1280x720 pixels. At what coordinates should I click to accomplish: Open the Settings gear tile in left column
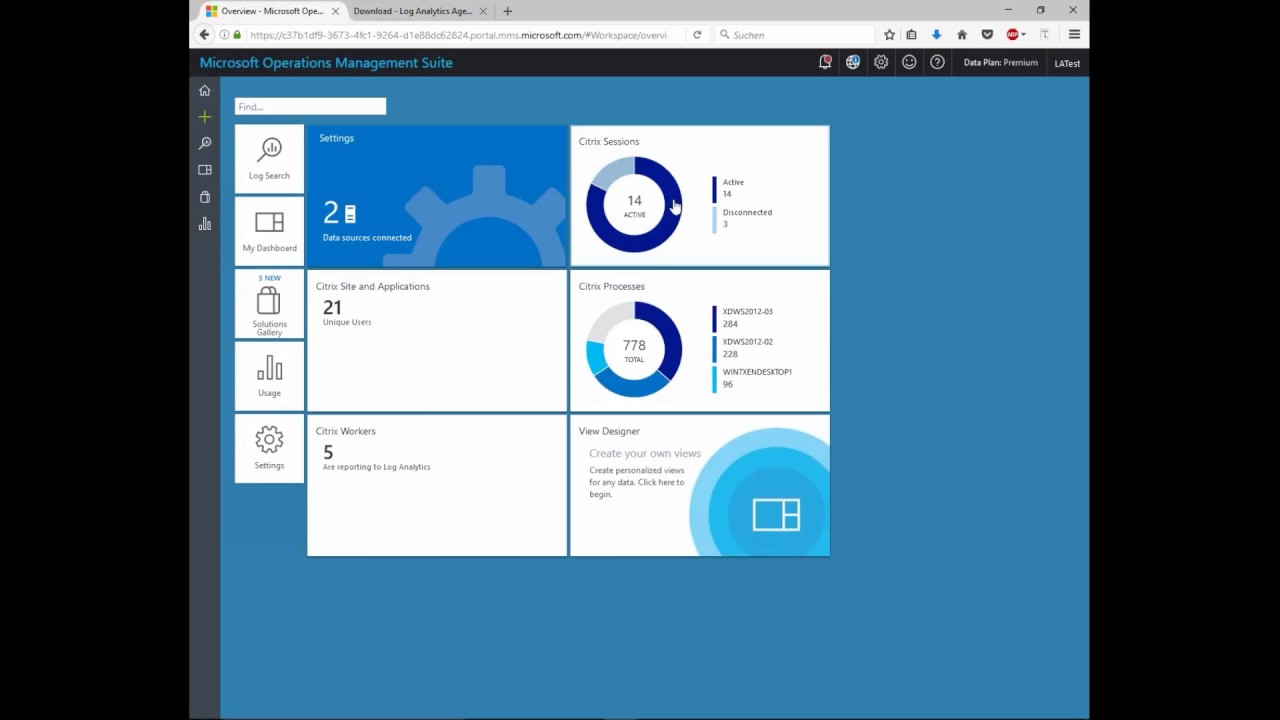pos(269,448)
